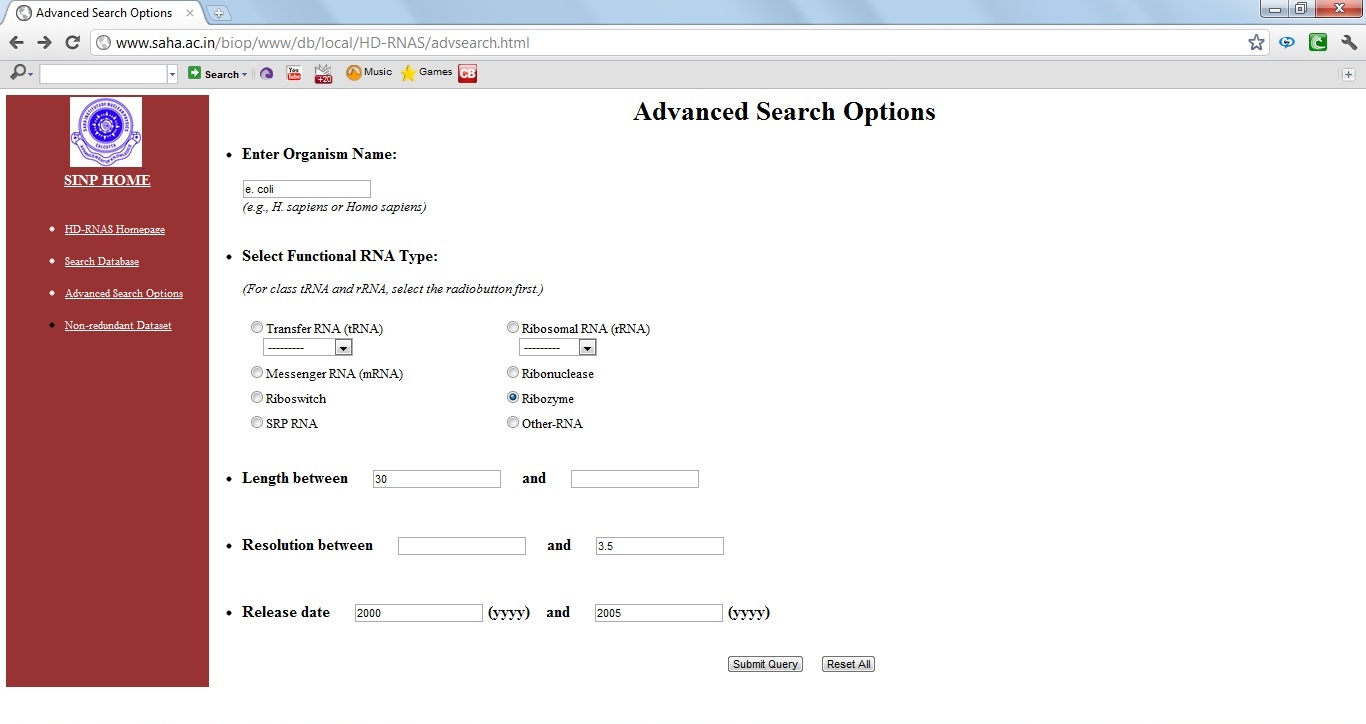Focus the empty maximum length field
The image size is (1366, 724).
click(x=635, y=479)
